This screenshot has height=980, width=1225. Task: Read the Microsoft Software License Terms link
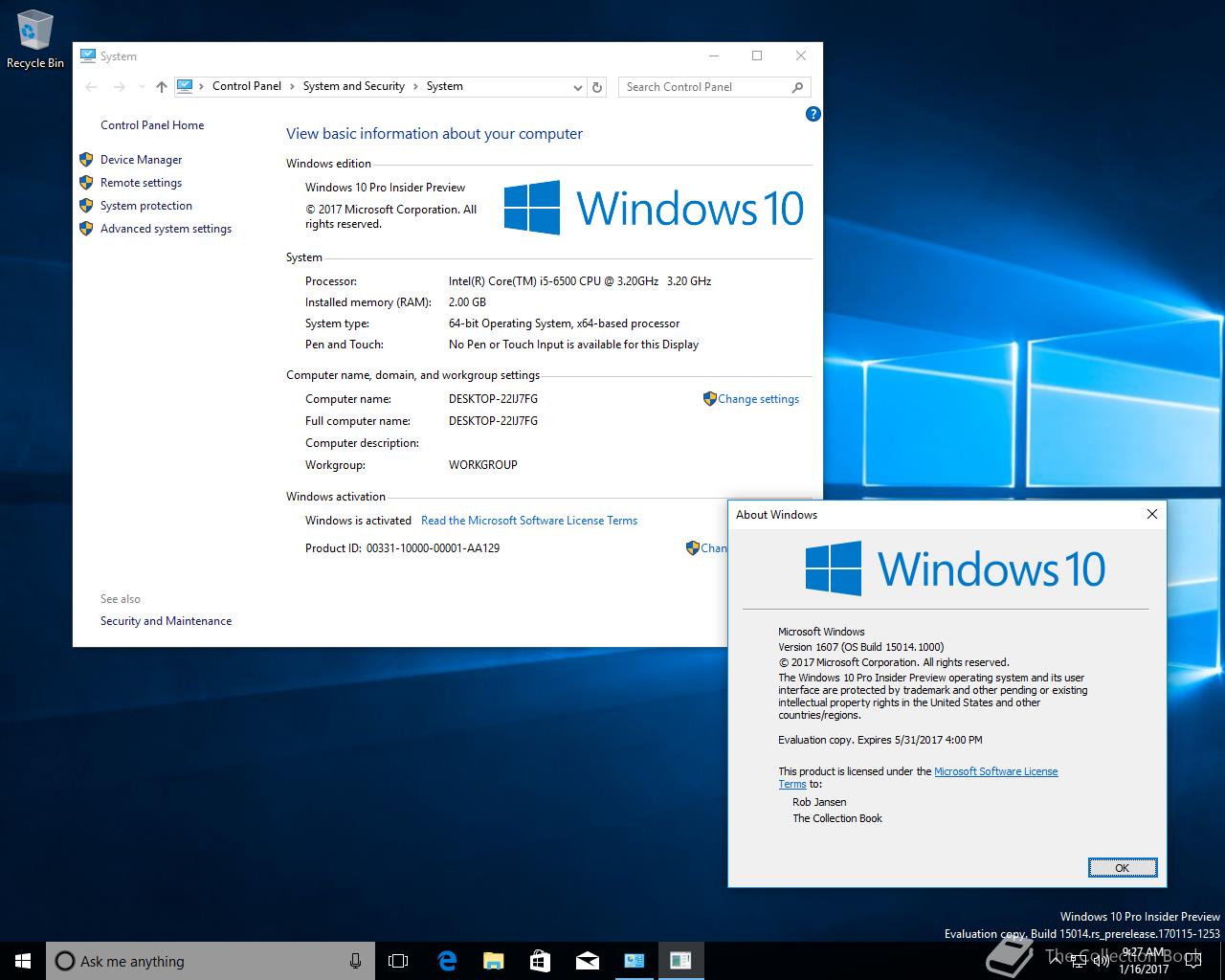[529, 521]
